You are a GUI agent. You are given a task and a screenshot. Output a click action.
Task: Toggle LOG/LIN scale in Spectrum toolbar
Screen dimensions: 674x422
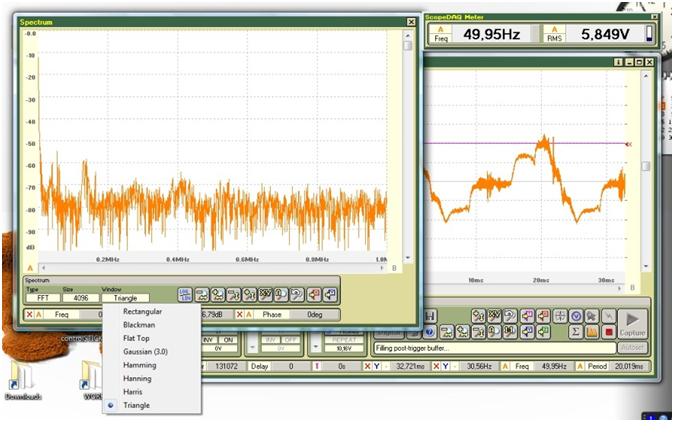185,295
